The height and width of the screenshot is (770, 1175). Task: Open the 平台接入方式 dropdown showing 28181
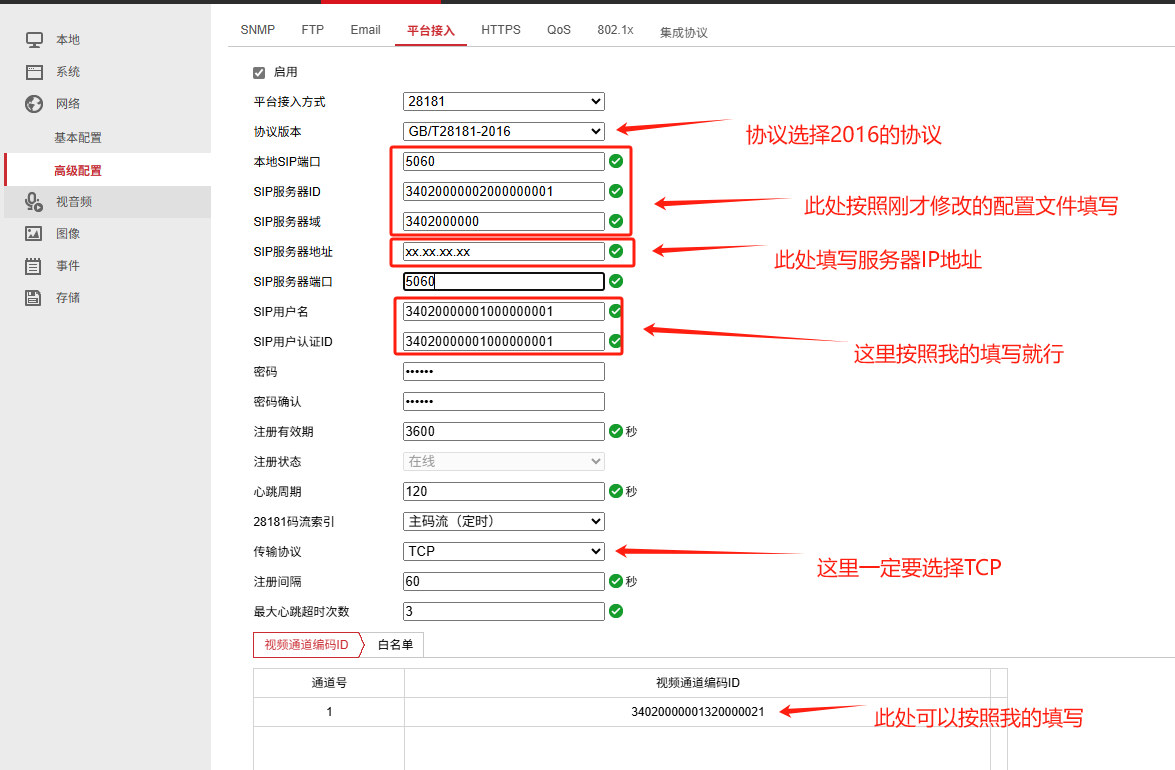[504, 101]
